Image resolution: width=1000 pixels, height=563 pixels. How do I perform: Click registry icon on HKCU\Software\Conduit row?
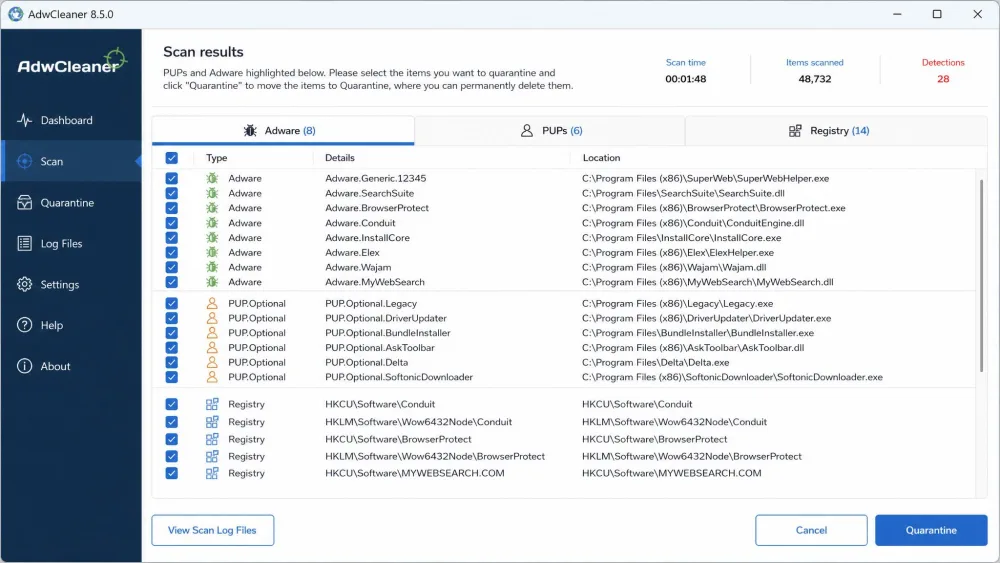click(212, 404)
